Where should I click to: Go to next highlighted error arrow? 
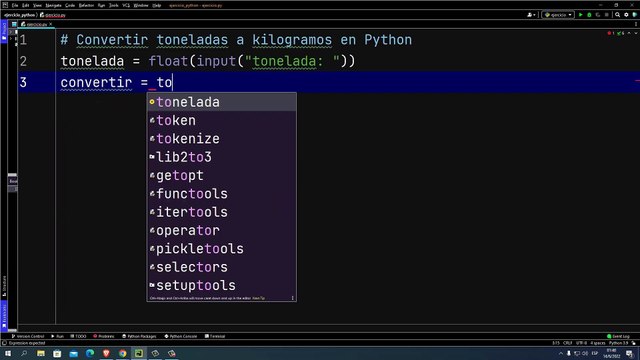(636, 33)
